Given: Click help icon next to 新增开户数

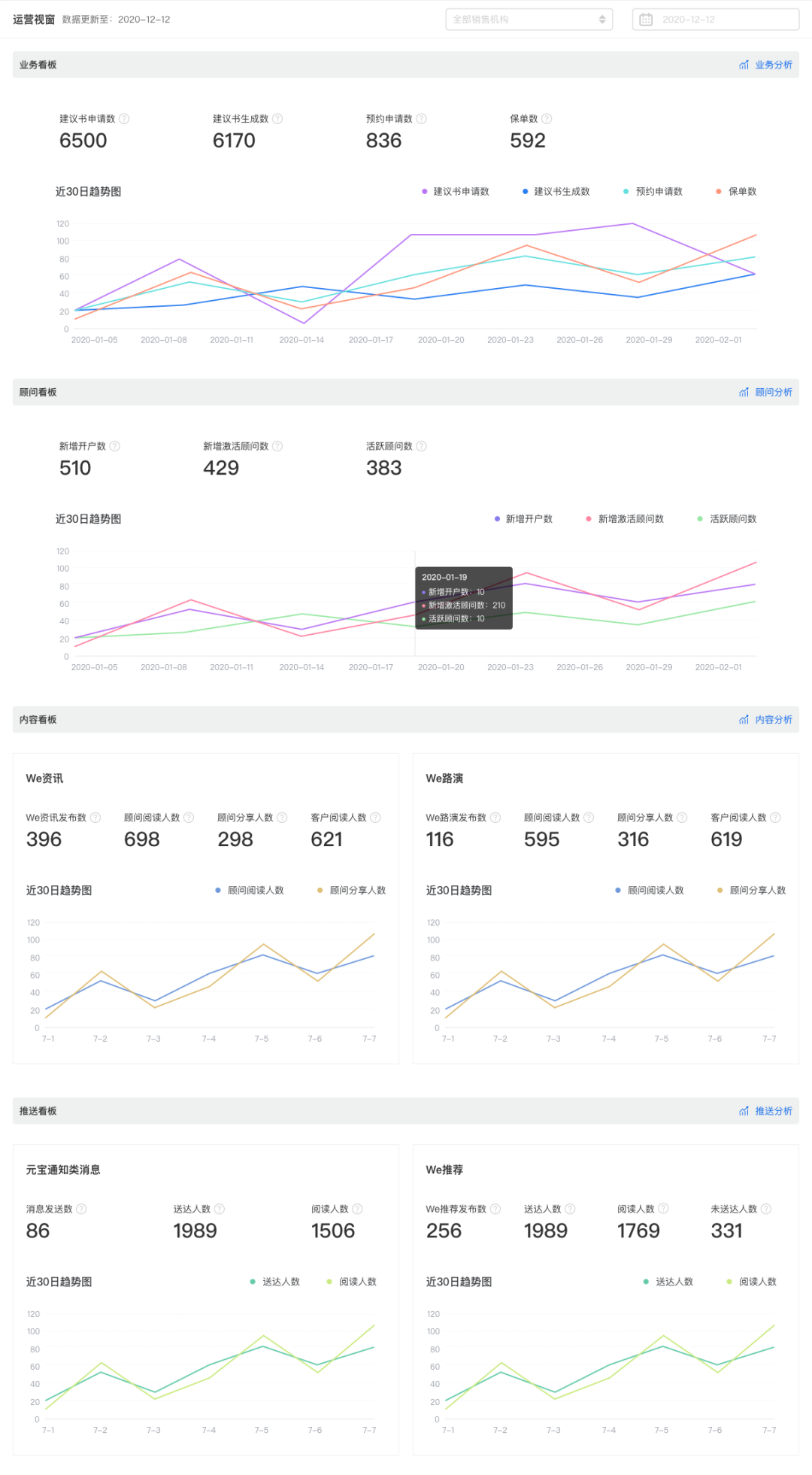Looking at the screenshot, I should [x=115, y=446].
